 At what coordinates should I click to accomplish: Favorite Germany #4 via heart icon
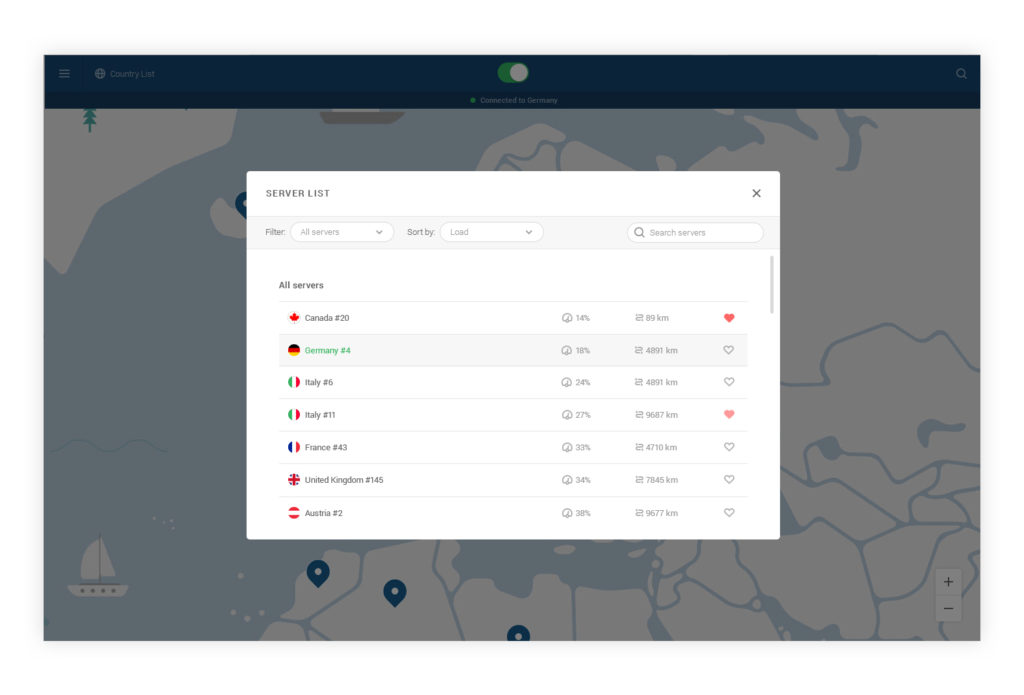(x=729, y=350)
